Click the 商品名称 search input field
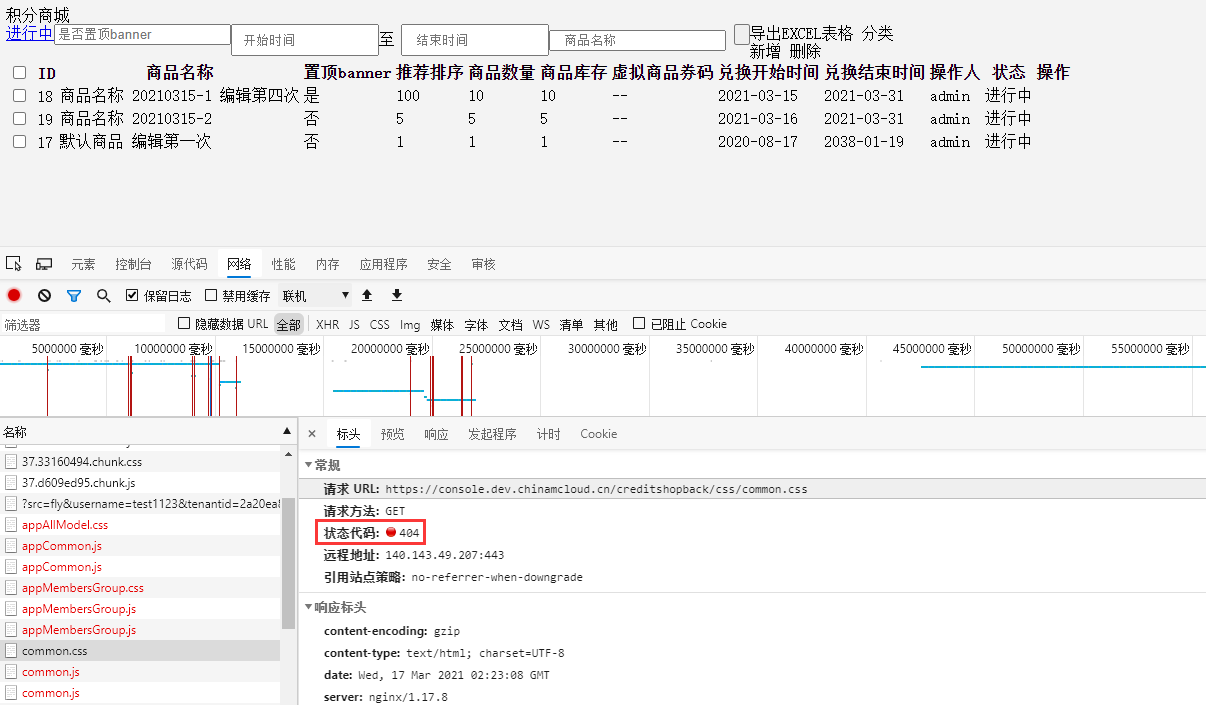1206x705 pixels. coord(637,41)
